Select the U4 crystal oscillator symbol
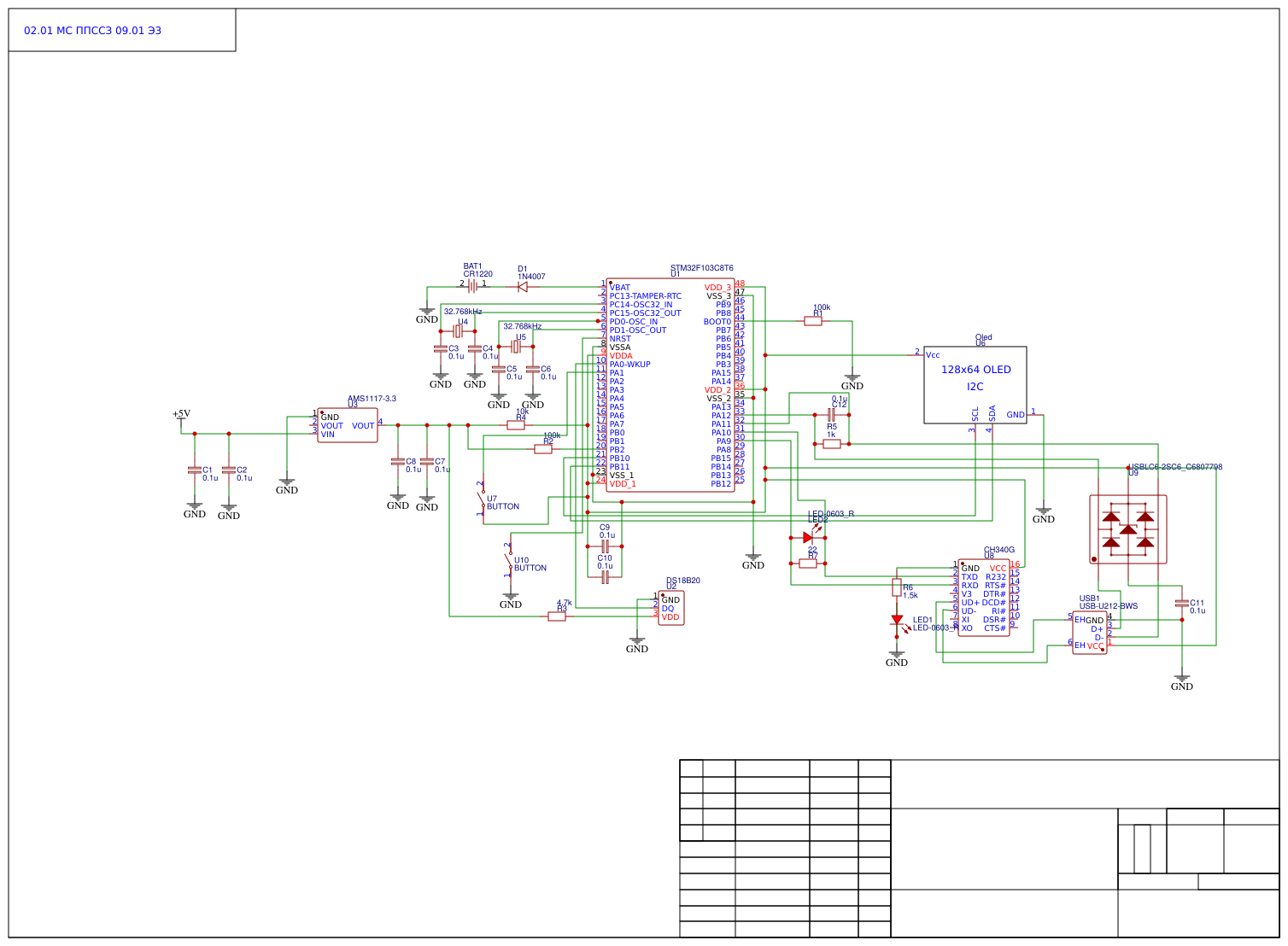Screen dimensions: 1288x946 458,331
